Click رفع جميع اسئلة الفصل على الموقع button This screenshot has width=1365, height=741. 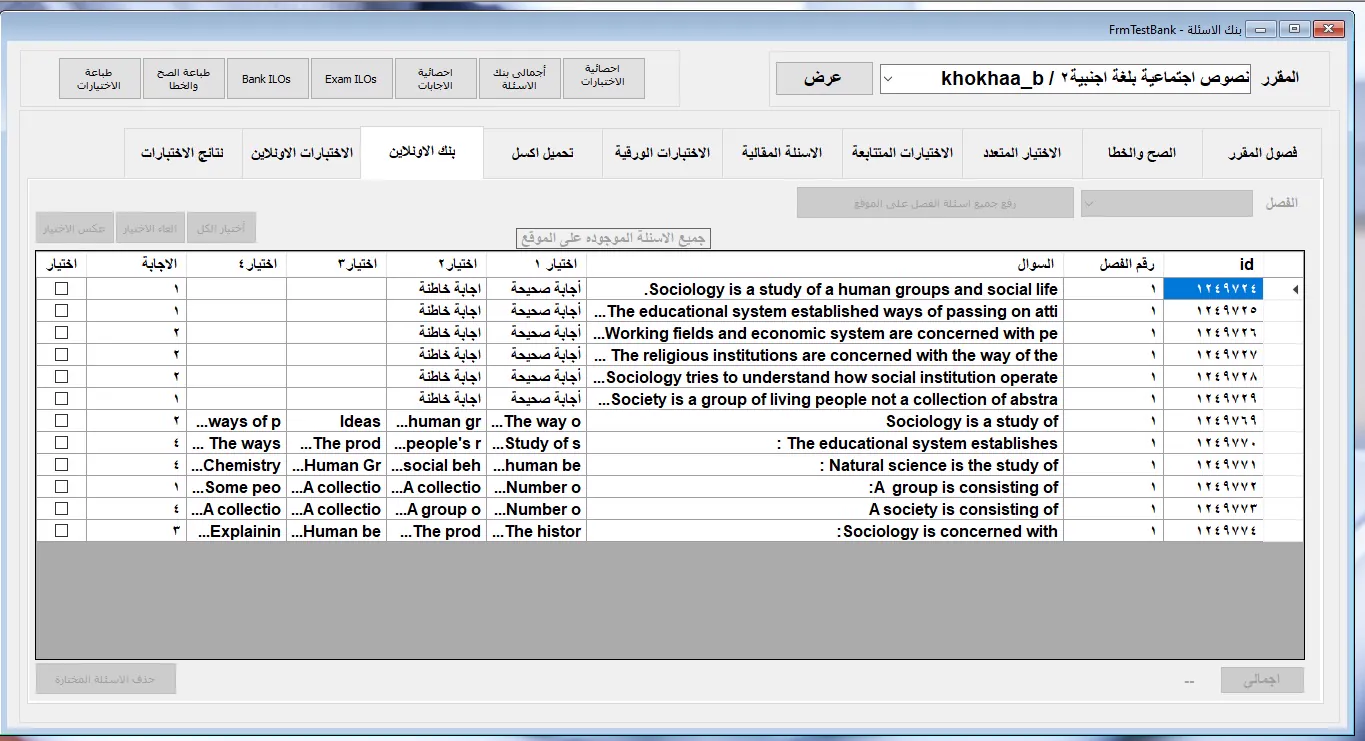935,203
